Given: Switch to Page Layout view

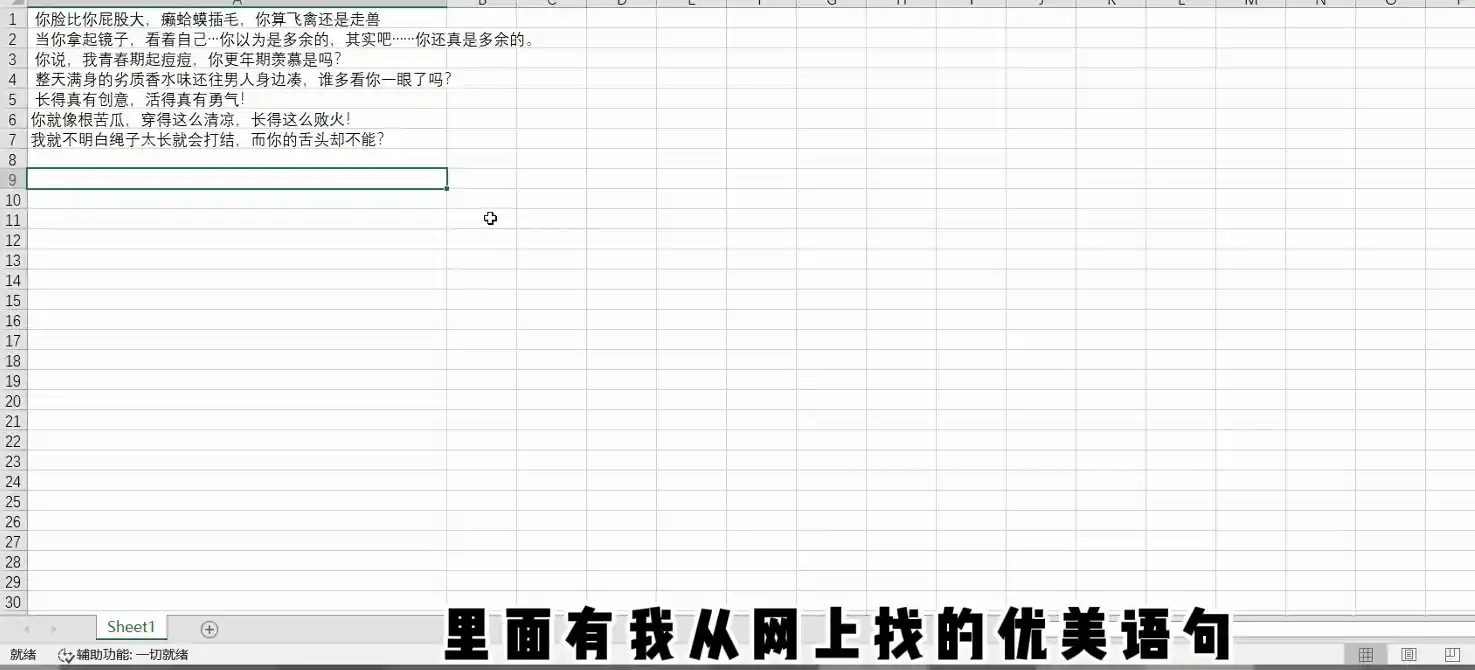Looking at the screenshot, I should [x=1409, y=655].
